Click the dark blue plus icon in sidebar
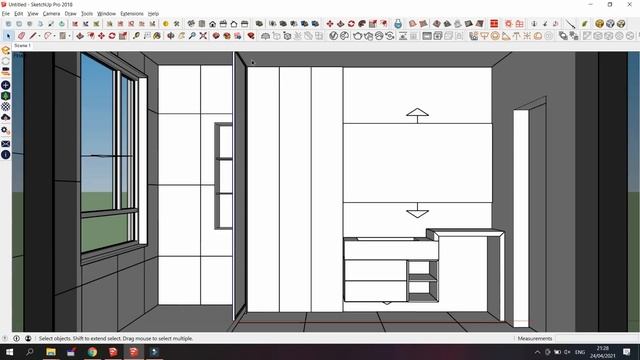 (x=6, y=85)
